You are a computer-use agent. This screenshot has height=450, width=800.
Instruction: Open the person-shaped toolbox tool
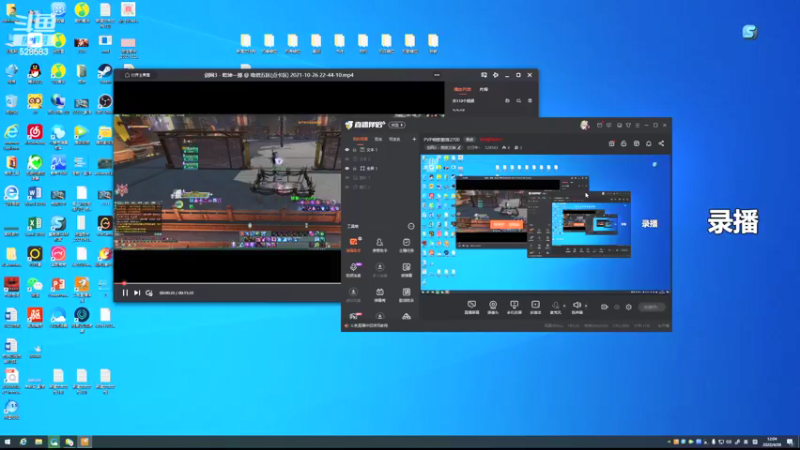tap(380, 244)
